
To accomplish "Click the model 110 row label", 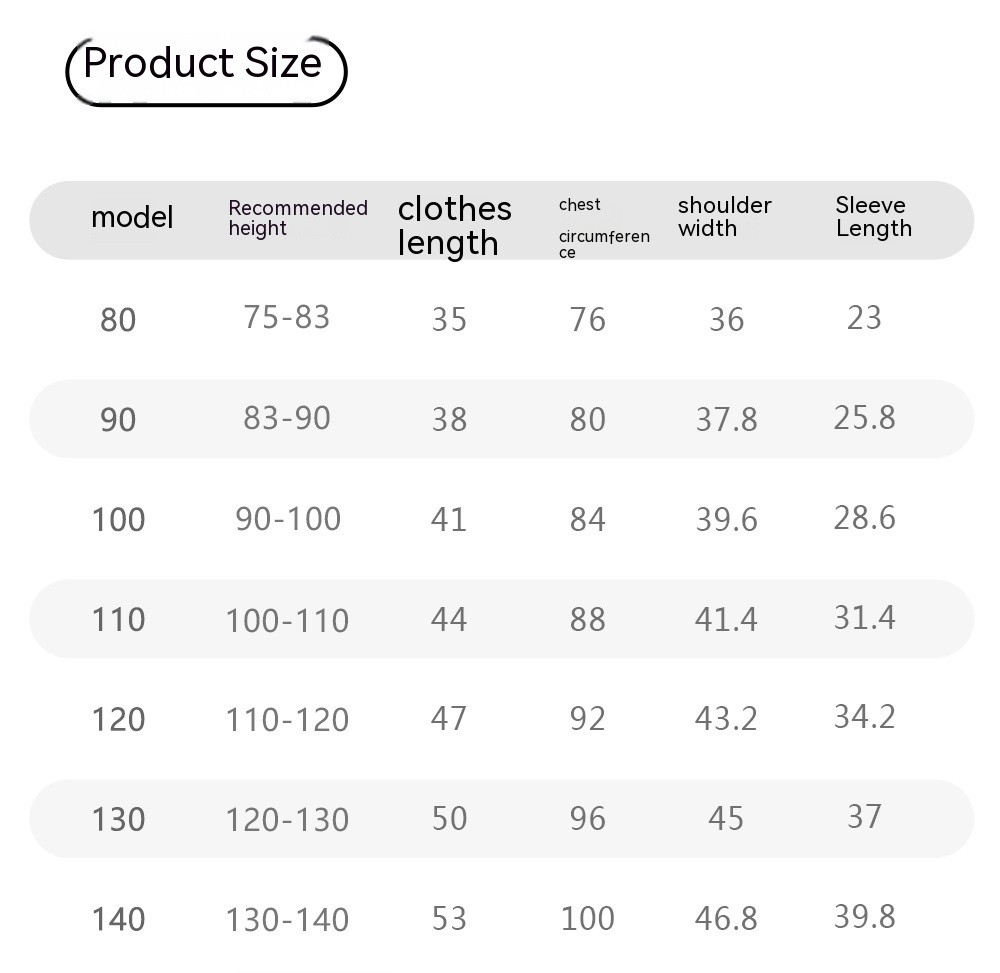I will (118, 620).
